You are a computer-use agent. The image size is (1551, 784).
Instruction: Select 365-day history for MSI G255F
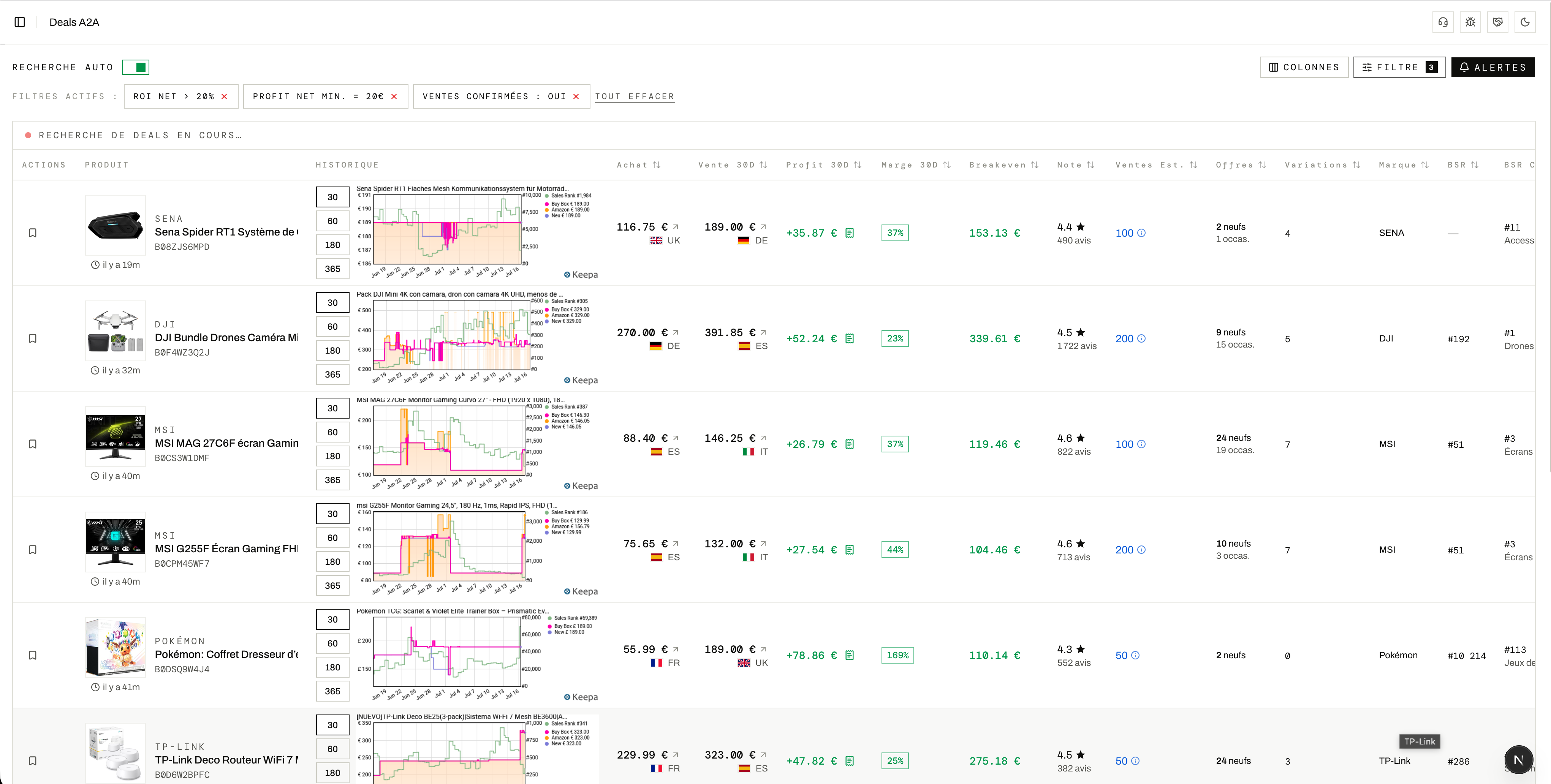pos(332,586)
